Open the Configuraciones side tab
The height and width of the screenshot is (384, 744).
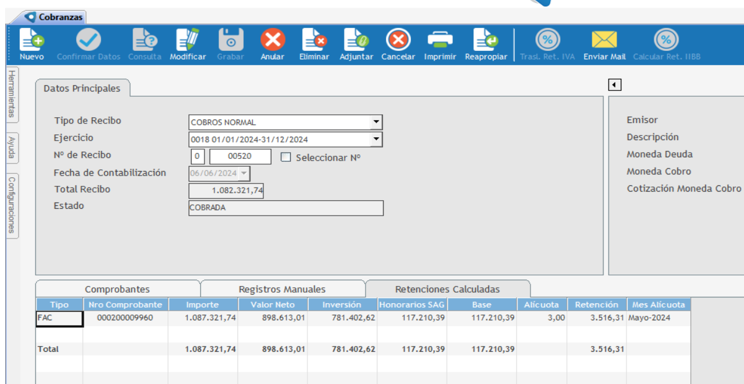pyautogui.click(x=12, y=206)
